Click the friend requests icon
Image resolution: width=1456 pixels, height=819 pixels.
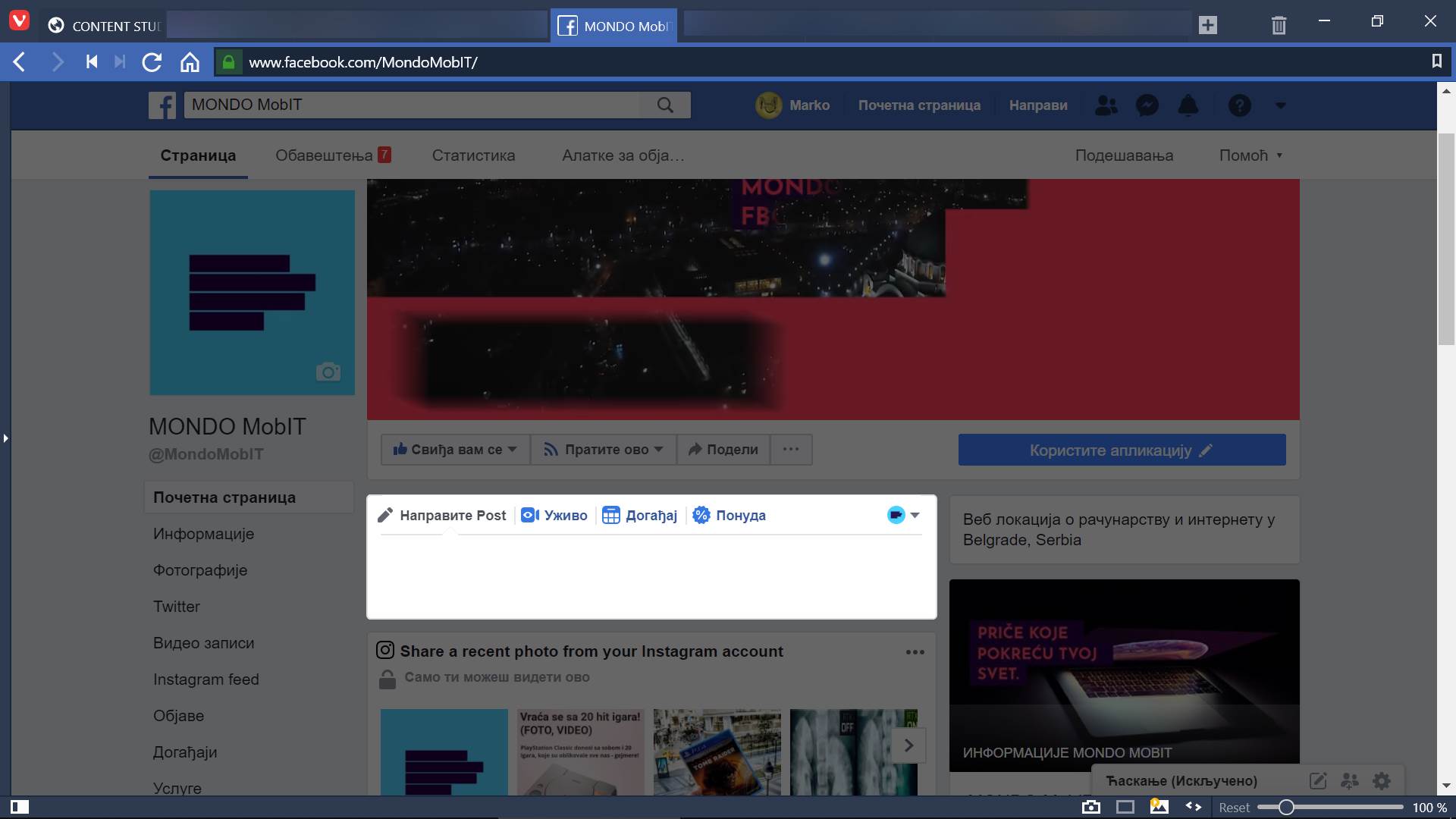(1106, 105)
